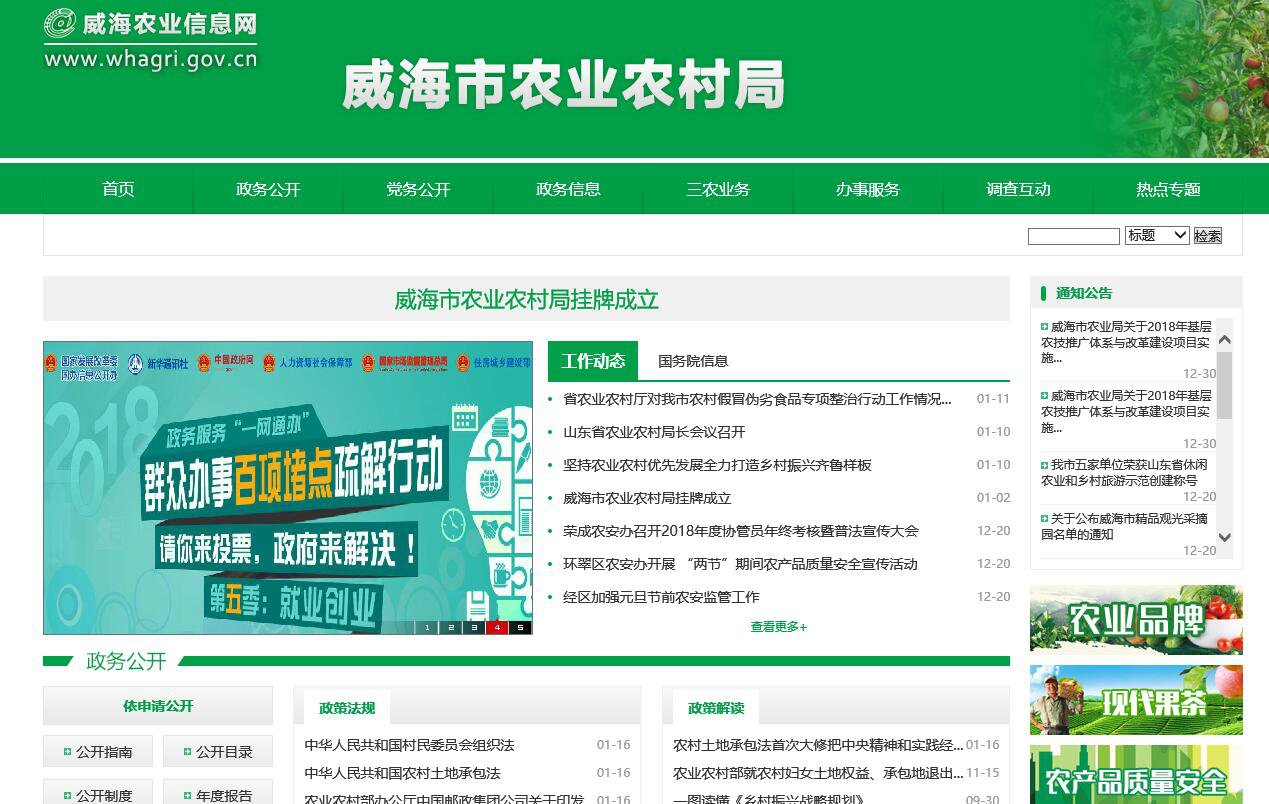This screenshot has height=804, width=1269.
Task: Select the 政策解读 tab
Action: point(716,708)
